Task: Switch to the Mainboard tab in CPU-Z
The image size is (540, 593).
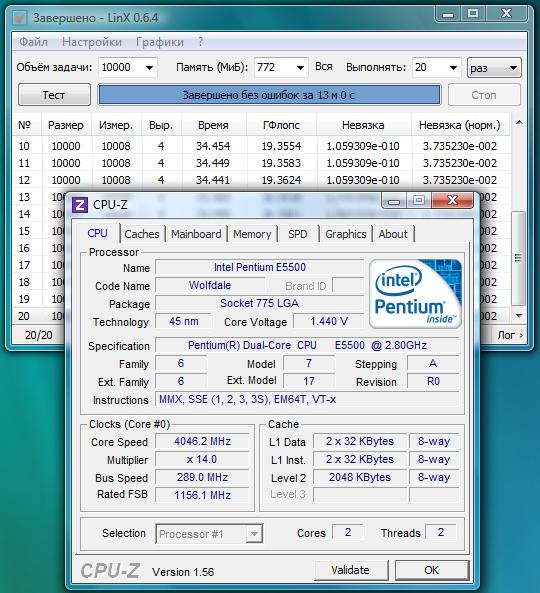Action: [x=196, y=234]
